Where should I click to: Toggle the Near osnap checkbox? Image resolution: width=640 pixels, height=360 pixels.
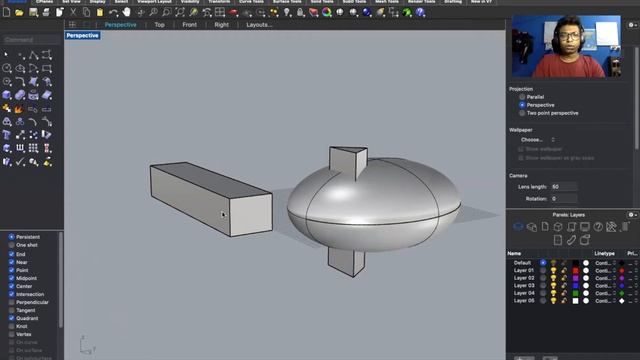click(x=11, y=262)
